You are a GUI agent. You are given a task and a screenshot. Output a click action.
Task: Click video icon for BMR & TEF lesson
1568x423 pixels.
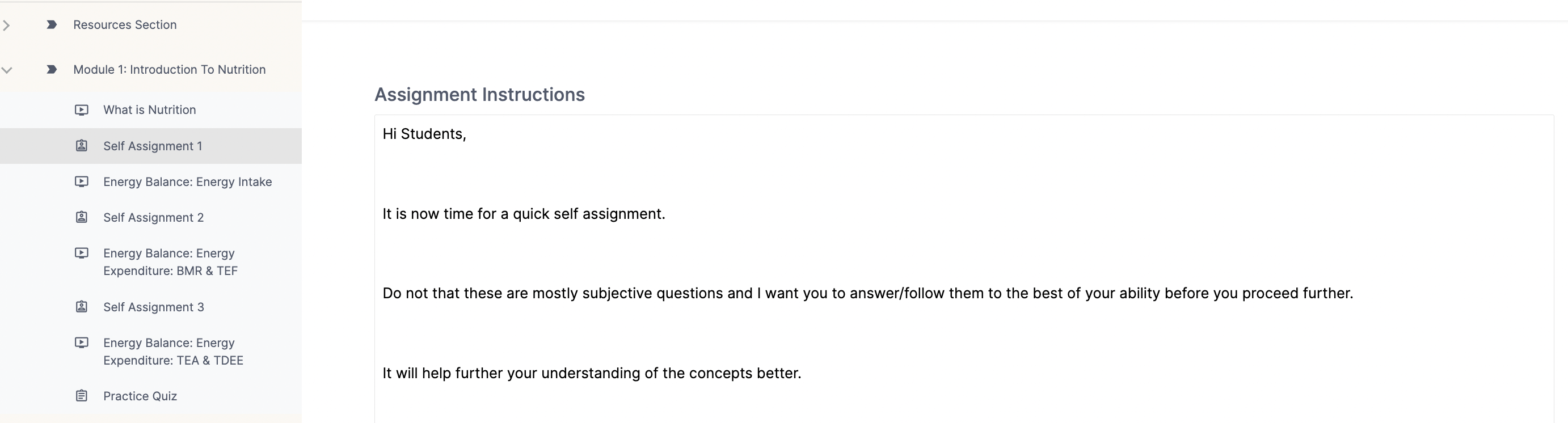[82, 253]
